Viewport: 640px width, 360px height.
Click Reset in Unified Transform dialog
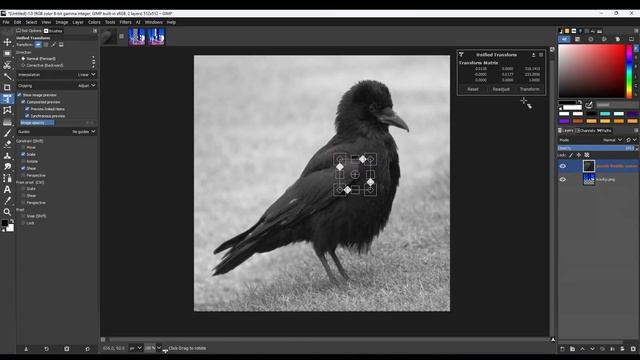tap(473, 89)
